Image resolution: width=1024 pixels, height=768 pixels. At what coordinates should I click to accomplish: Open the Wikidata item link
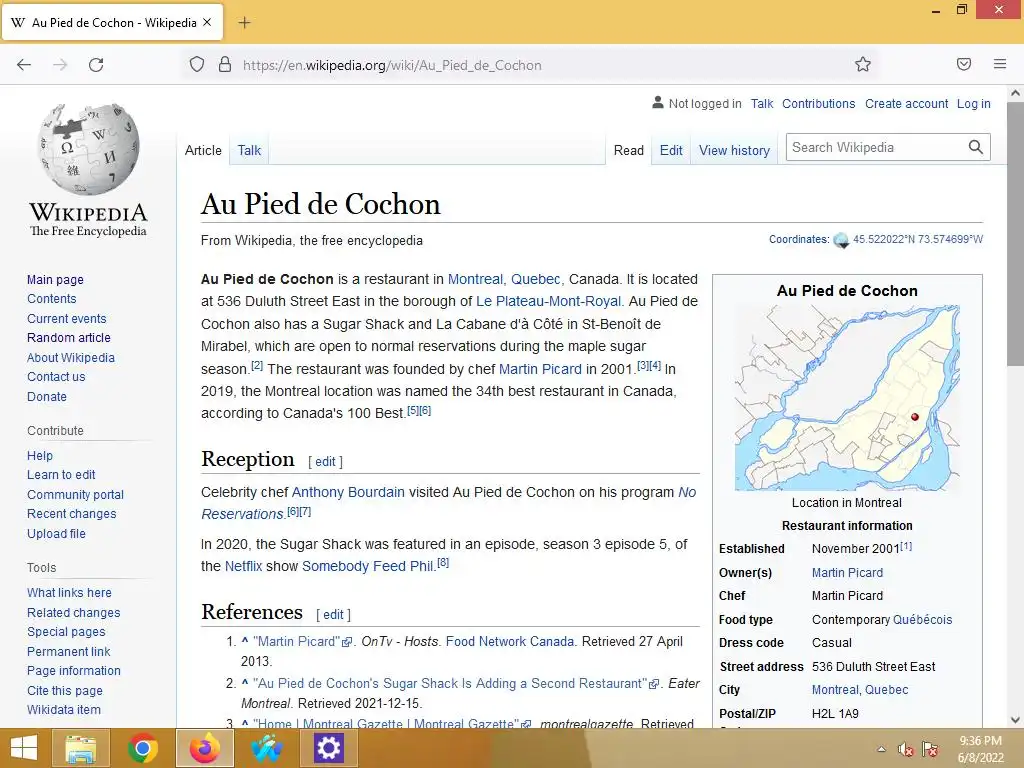point(64,710)
